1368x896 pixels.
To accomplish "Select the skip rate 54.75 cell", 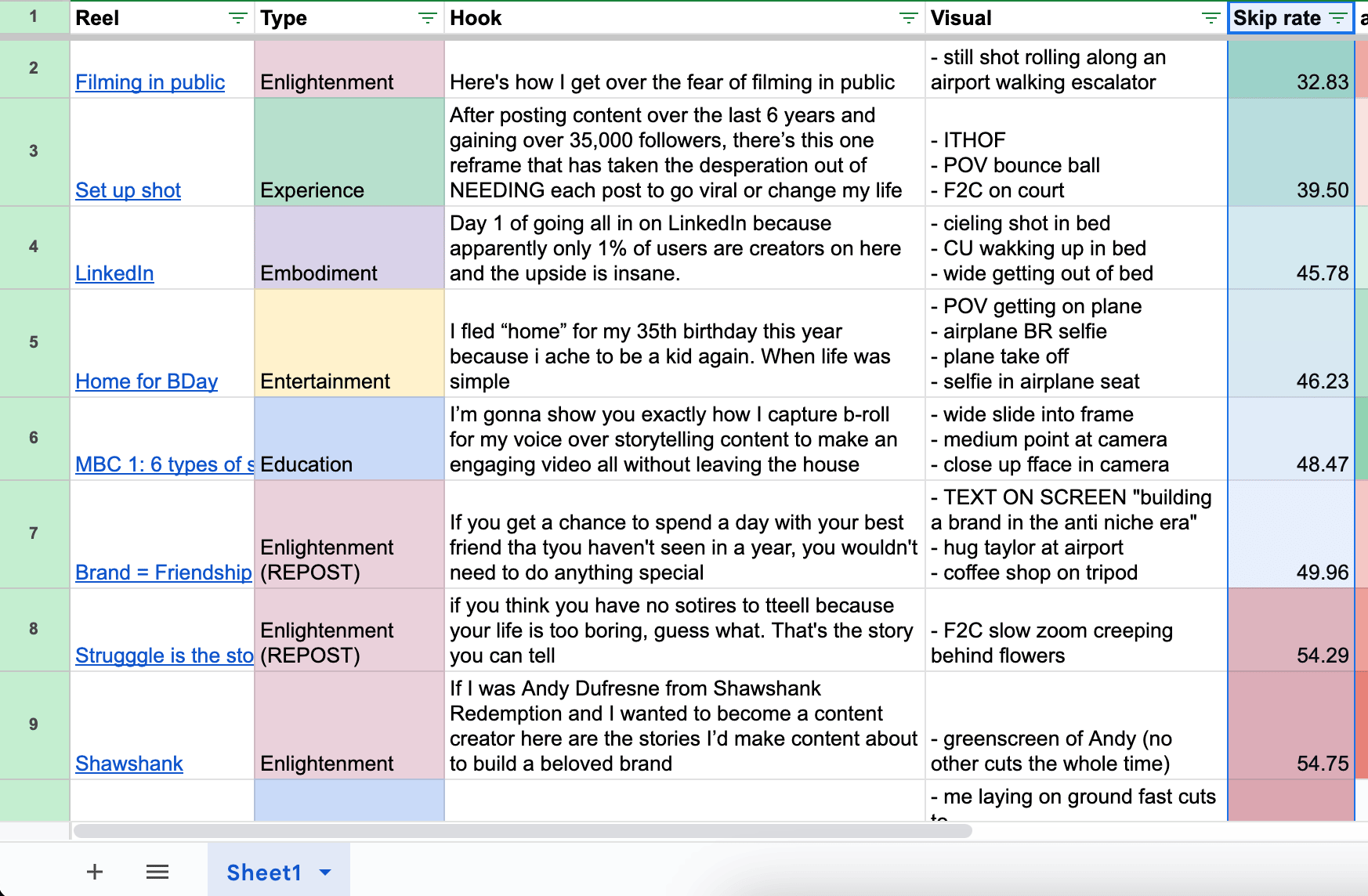I will click(x=1291, y=725).
